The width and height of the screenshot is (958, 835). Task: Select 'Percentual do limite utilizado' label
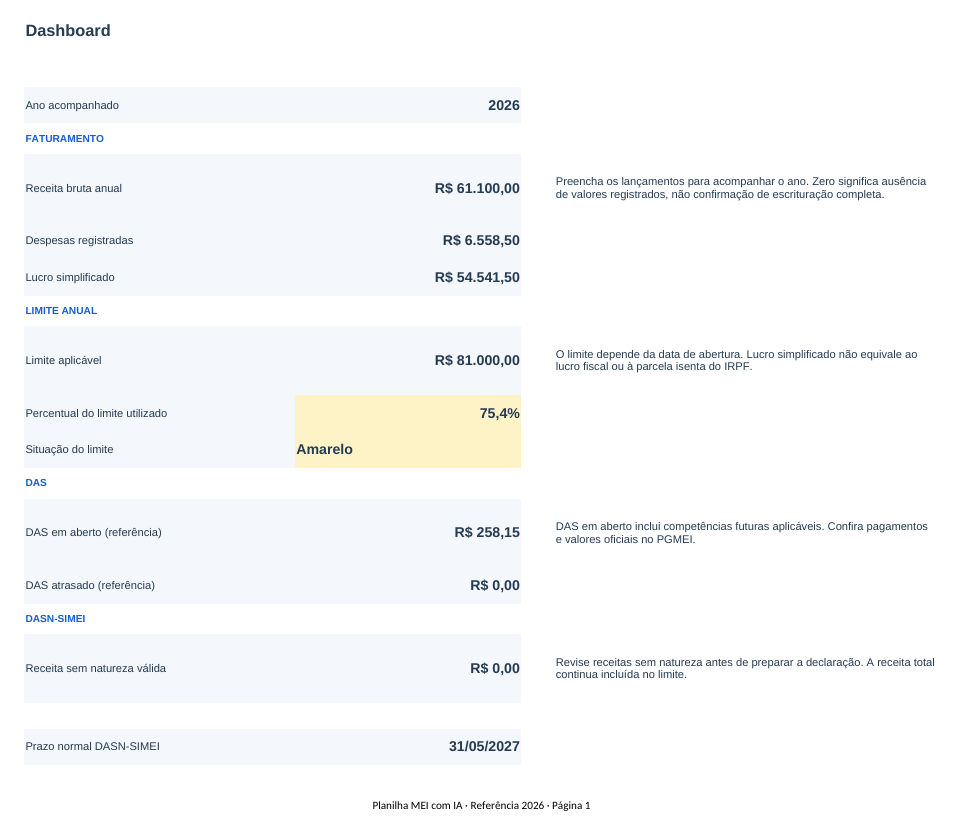96,414
